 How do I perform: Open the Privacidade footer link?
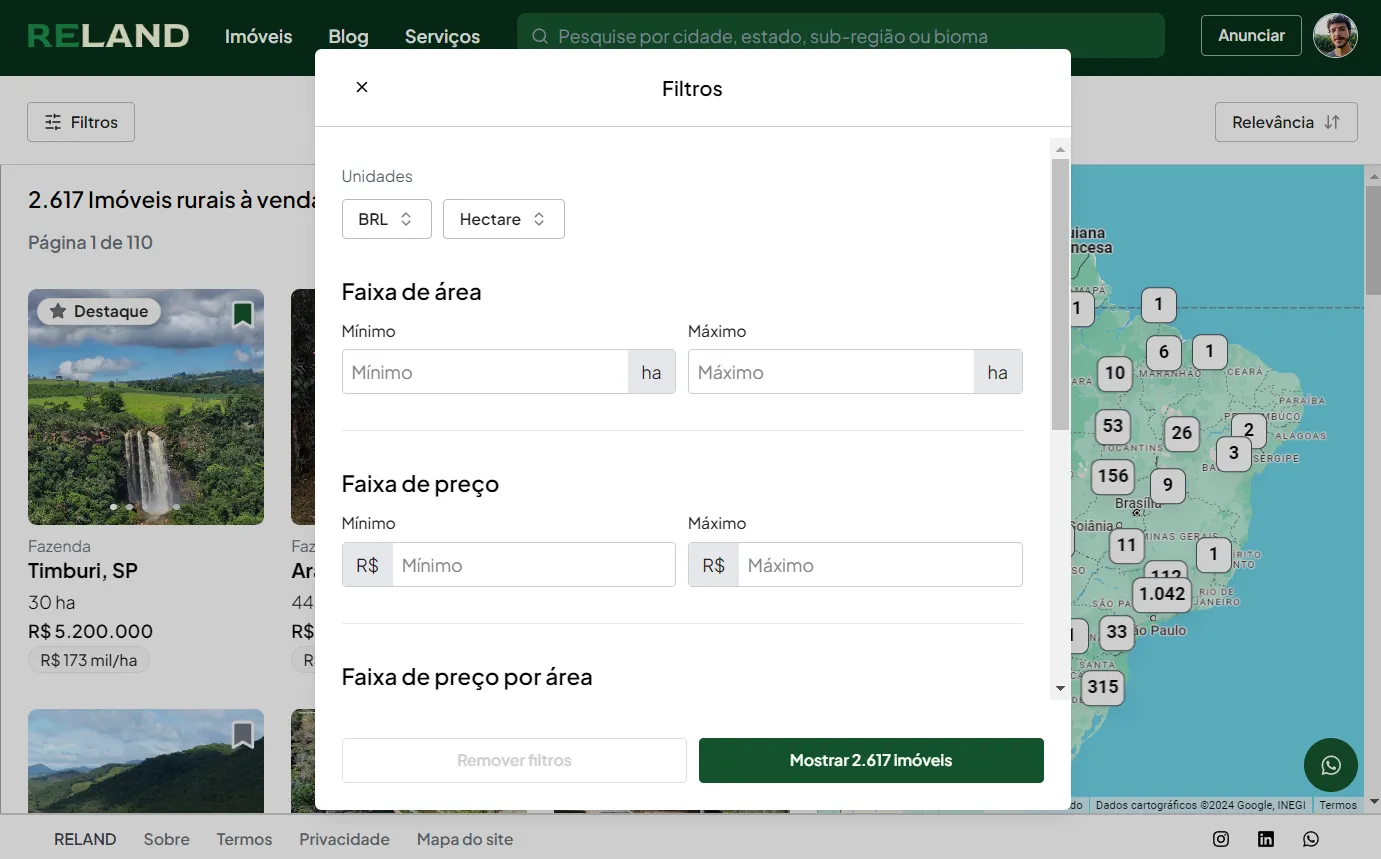coord(344,839)
